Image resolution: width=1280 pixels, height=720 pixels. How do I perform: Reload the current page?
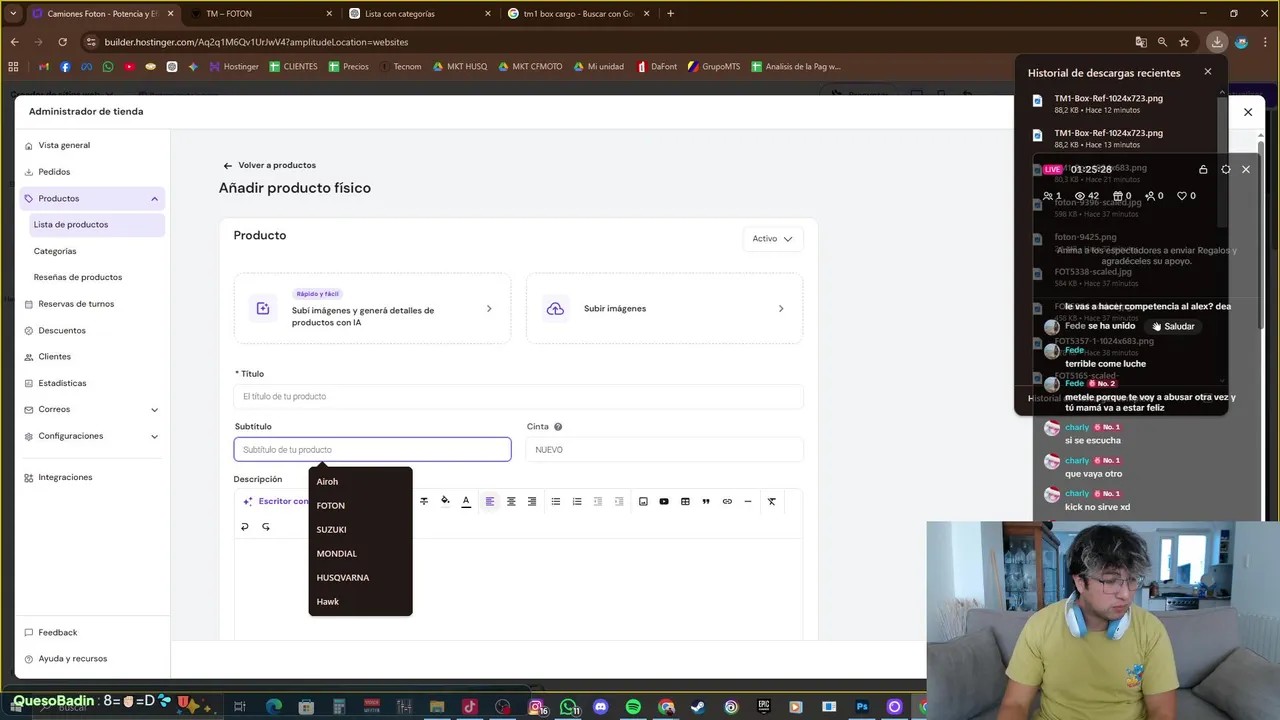(x=62, y=42)
